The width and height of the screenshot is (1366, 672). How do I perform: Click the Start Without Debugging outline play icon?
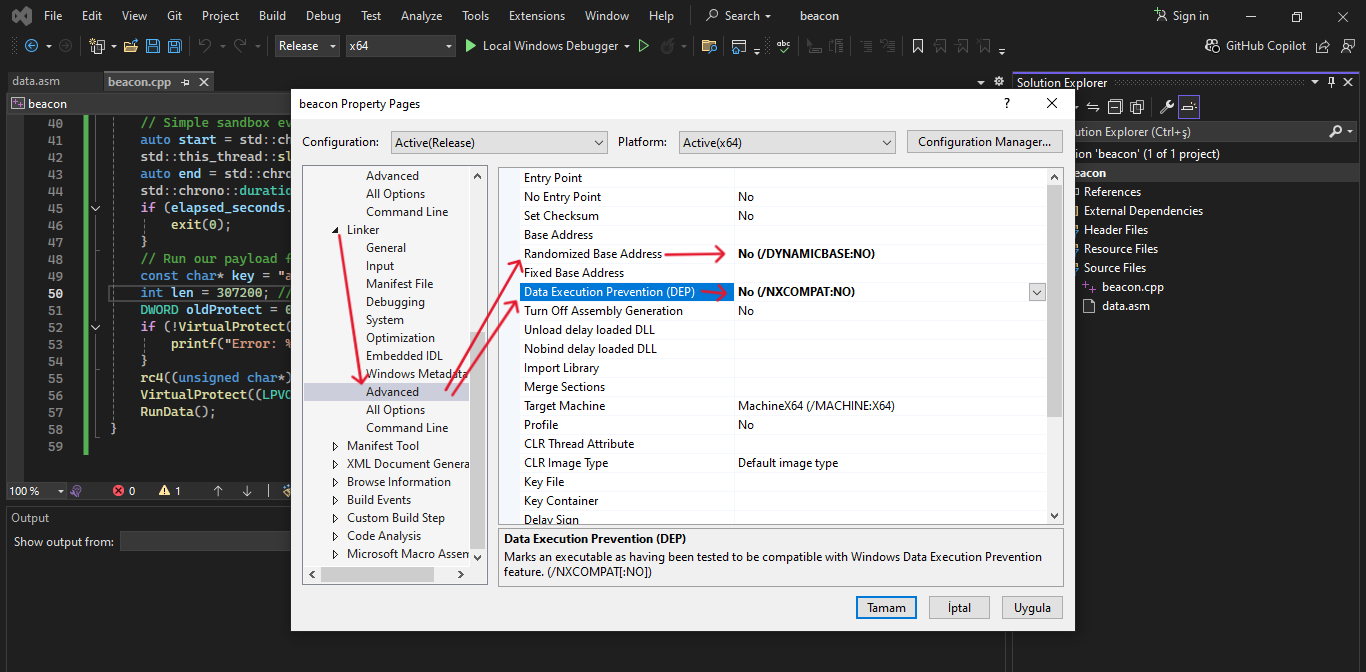point(644,46)
